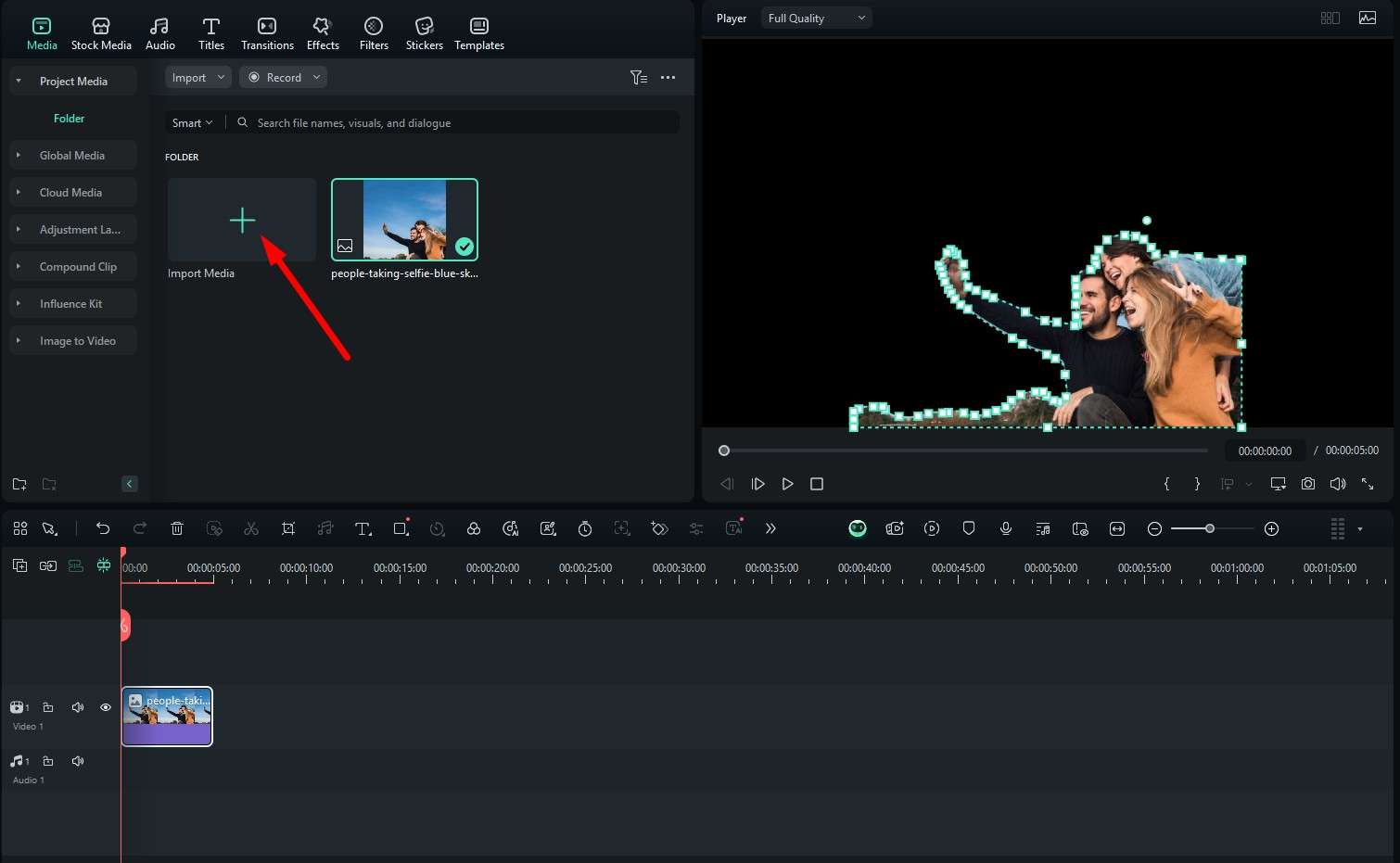Click the Keyframe tool

pos(659,528)
